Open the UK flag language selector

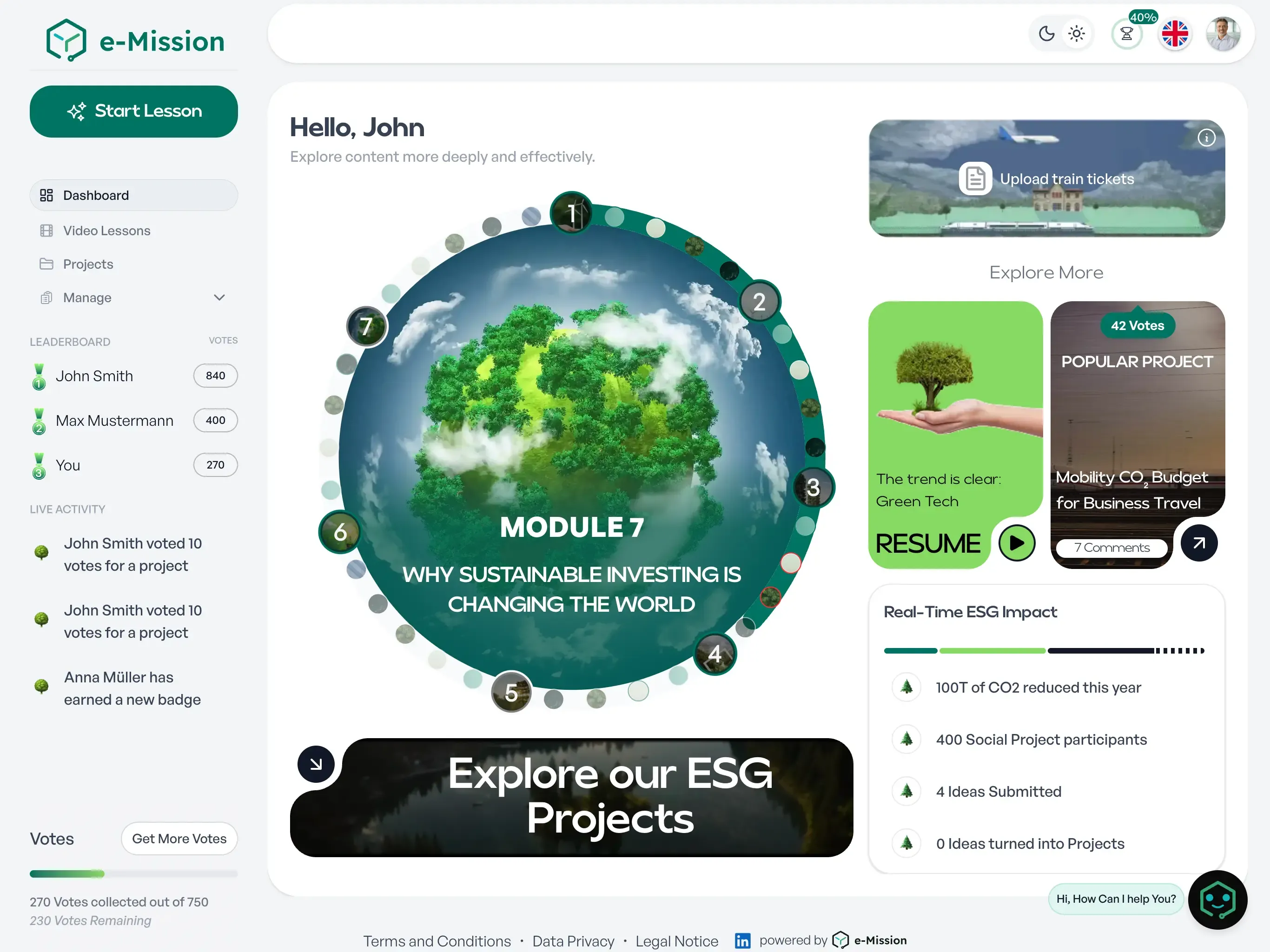click(x=1175, y=34)
